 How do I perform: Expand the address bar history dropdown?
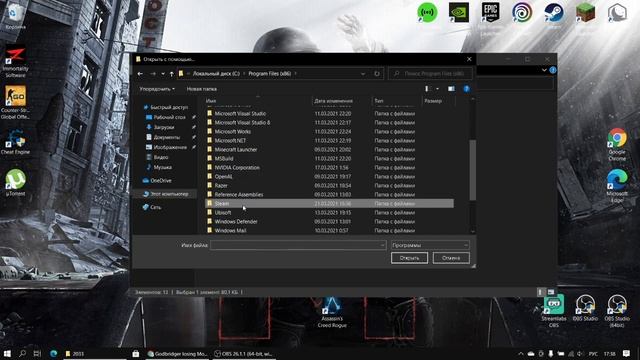pyautogui.click(x=363, y=74)
